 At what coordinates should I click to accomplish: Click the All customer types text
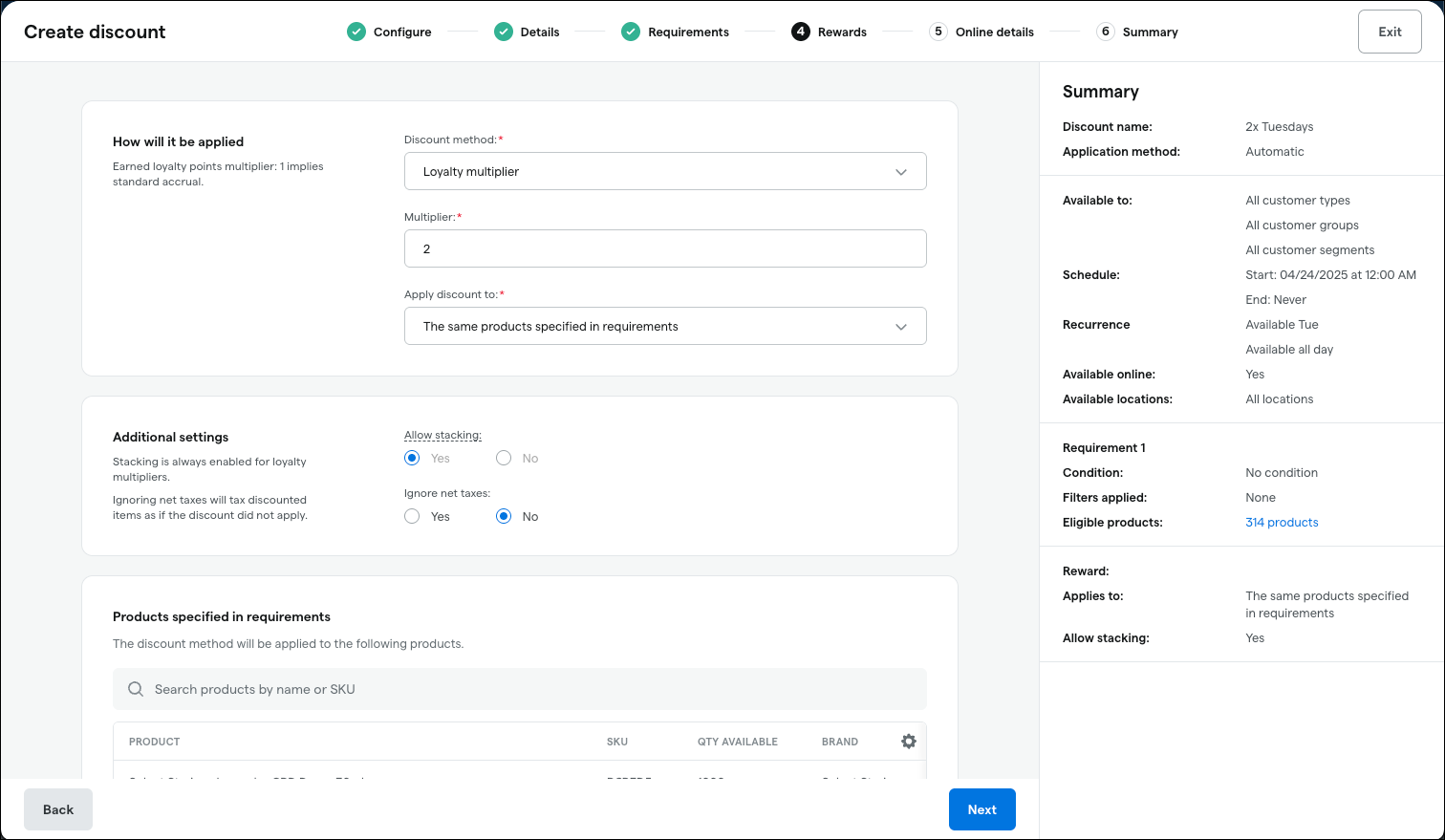(x=1298, y=200)
